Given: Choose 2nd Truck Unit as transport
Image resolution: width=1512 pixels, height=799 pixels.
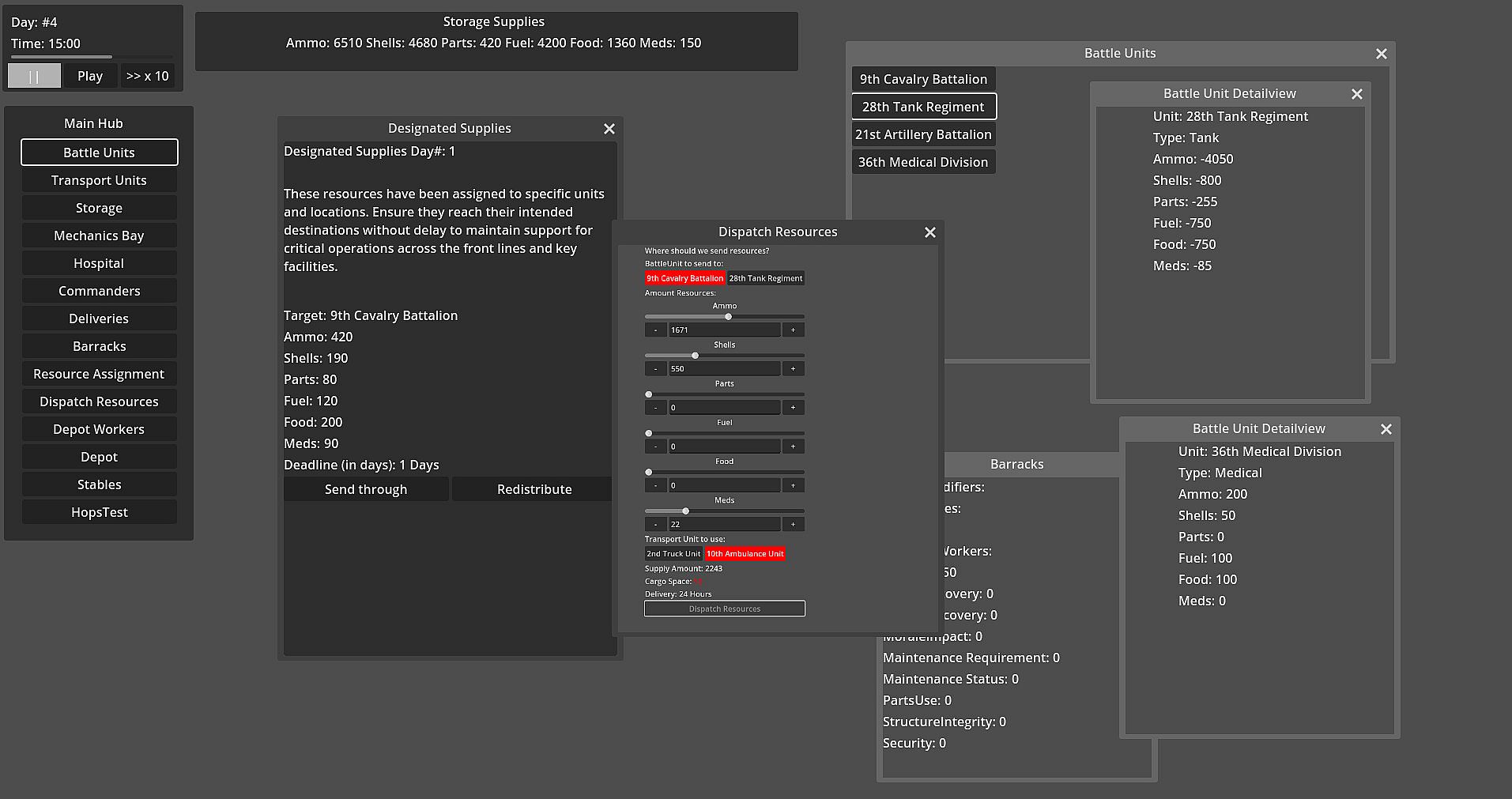Looking at the screenshot, I should pyautogui.click(x=673, y=554).
